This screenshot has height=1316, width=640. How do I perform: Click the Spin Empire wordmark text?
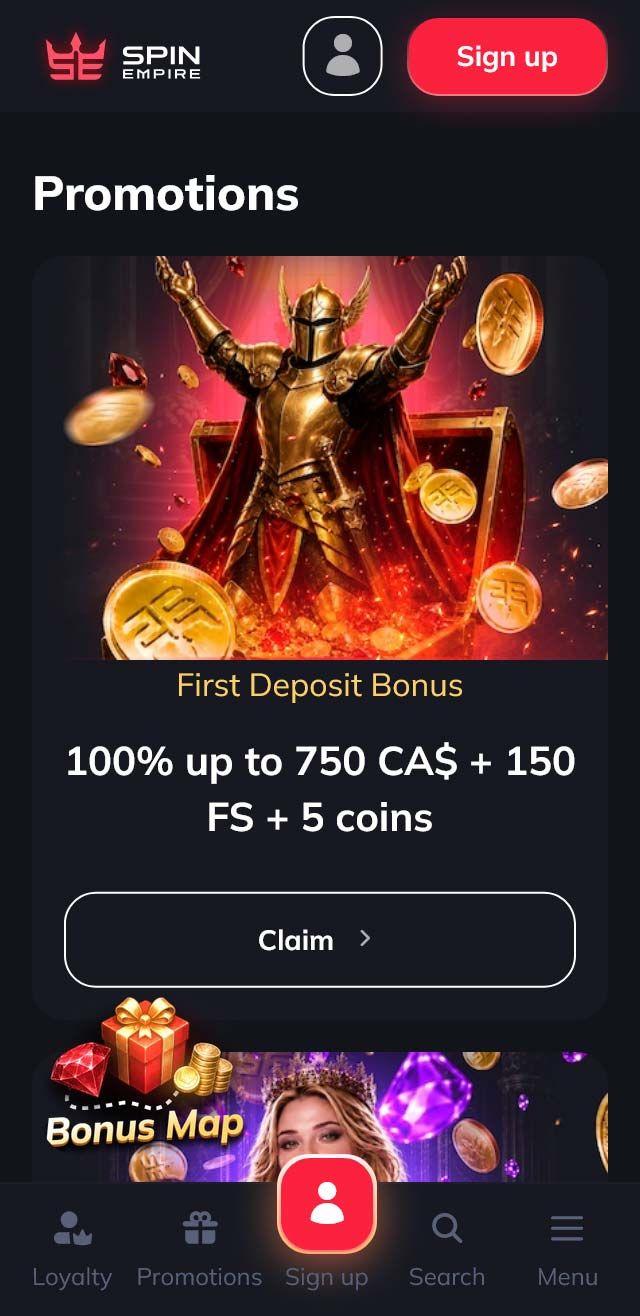tap(161, 62)
